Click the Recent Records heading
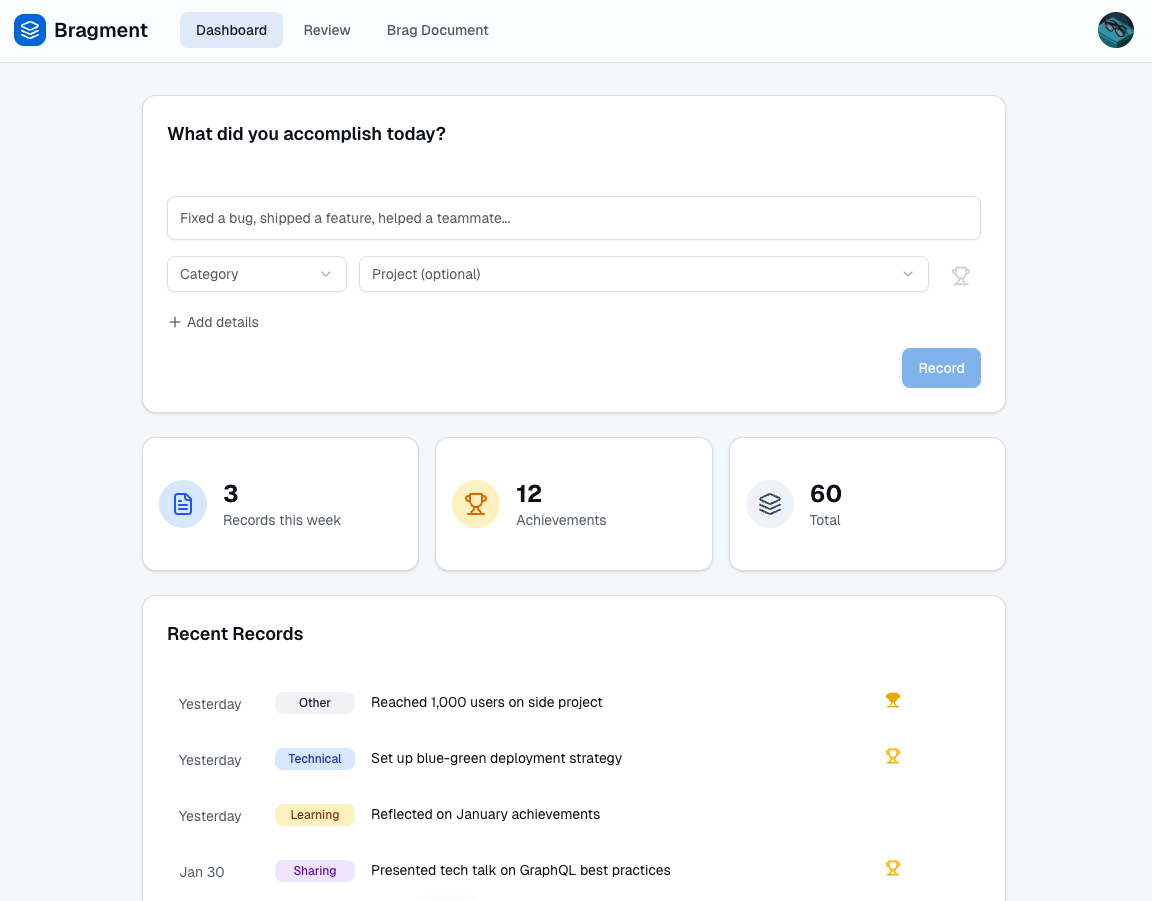This screenshot has width=1152, height=901. pyautogui.click(x=235, y=634)
